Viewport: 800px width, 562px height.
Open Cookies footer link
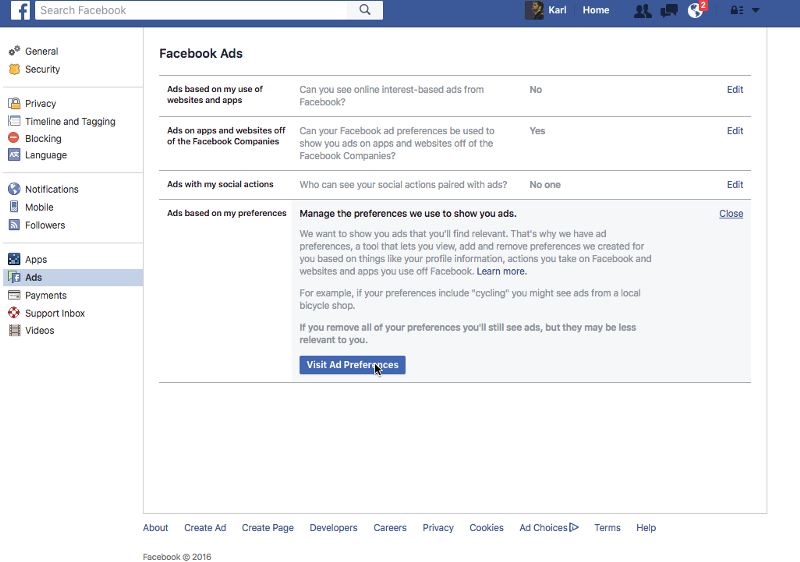click(486, 528)
